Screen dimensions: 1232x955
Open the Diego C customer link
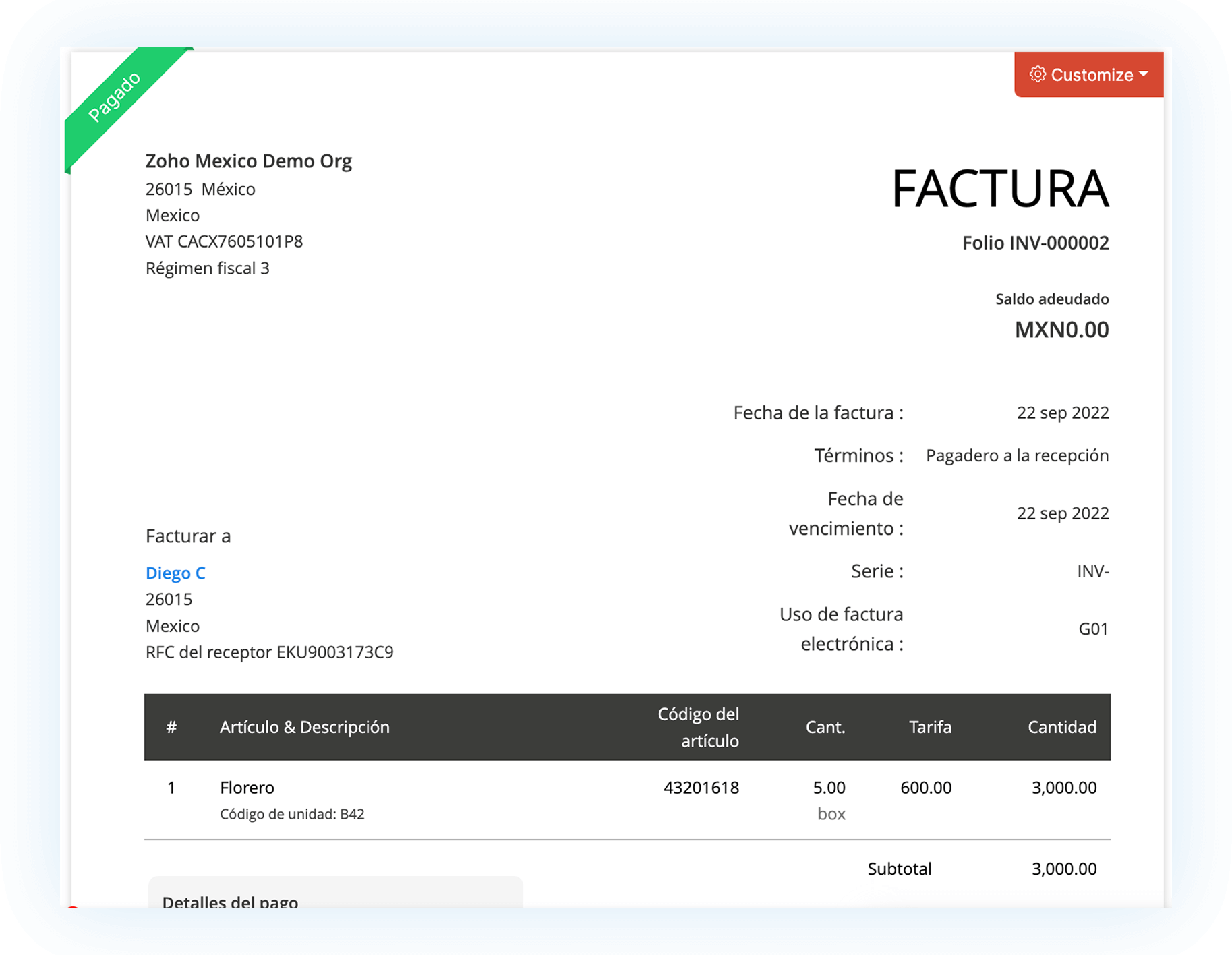tap(175, 573)
